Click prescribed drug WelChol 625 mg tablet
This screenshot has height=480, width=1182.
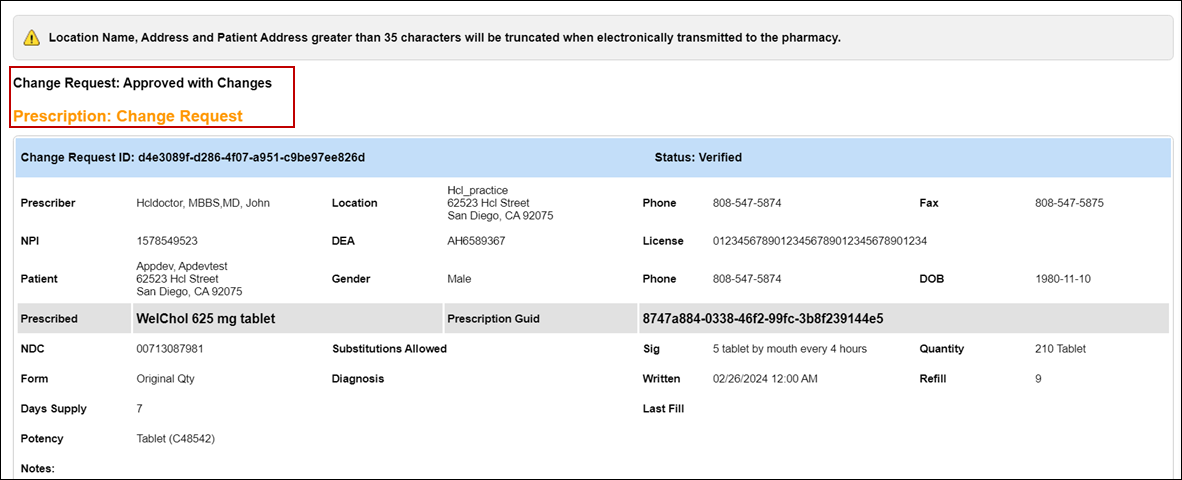[x=205, y=319]
